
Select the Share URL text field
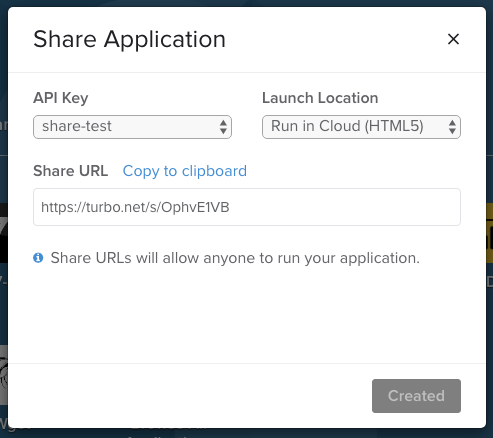247,207
